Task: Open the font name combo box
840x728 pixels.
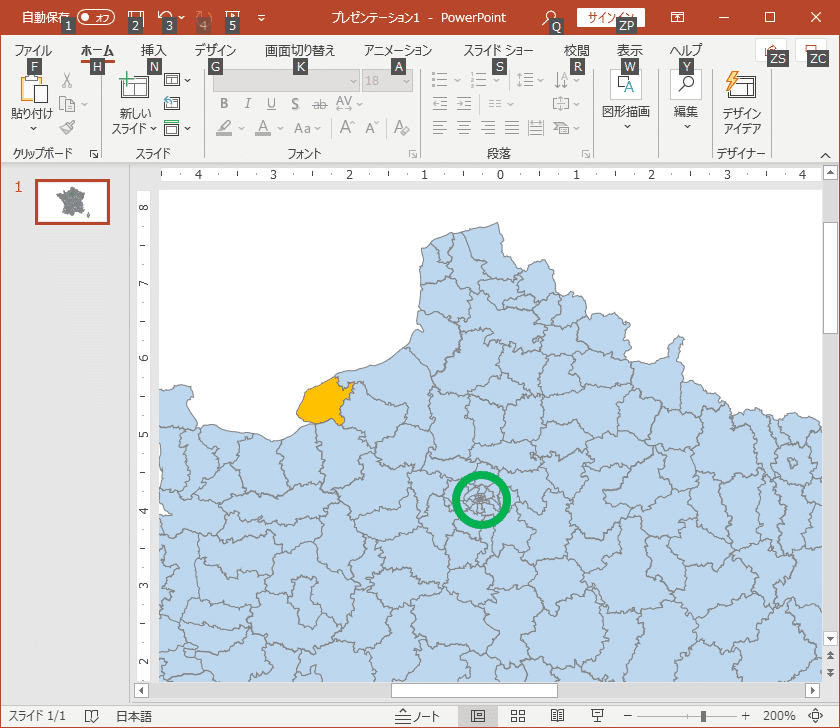Action: [x=286, y=81]
